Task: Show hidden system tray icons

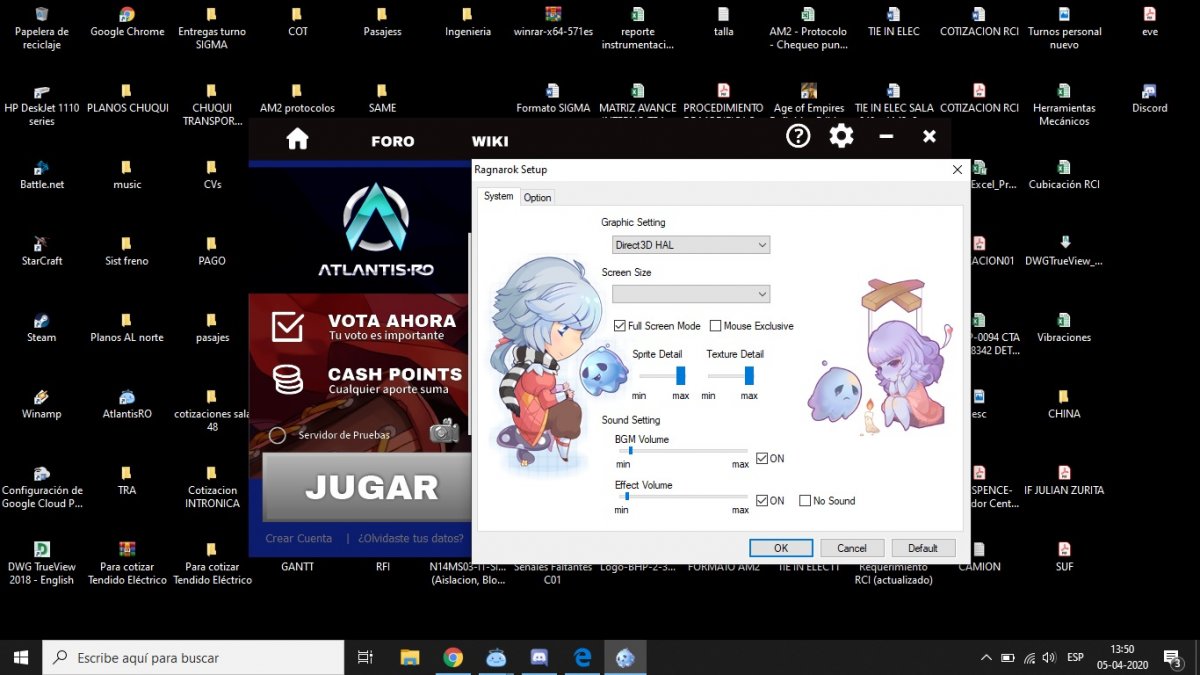Action: pos(986,657)
